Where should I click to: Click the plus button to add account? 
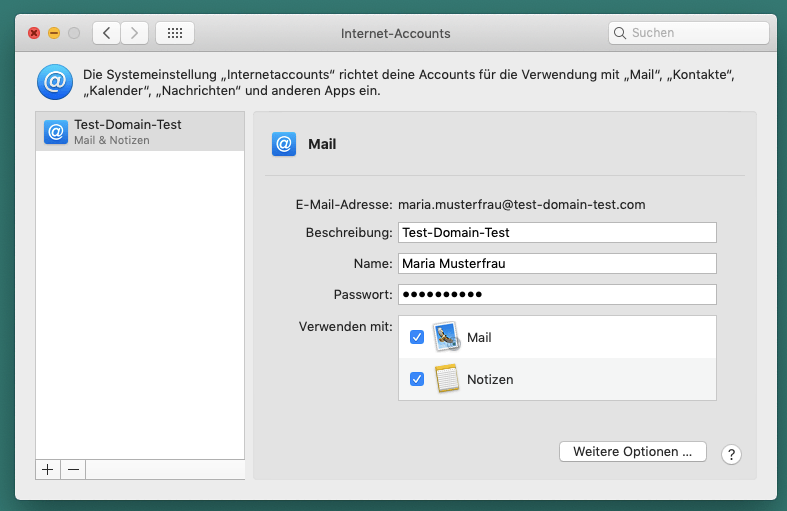[x=48, y=470]
